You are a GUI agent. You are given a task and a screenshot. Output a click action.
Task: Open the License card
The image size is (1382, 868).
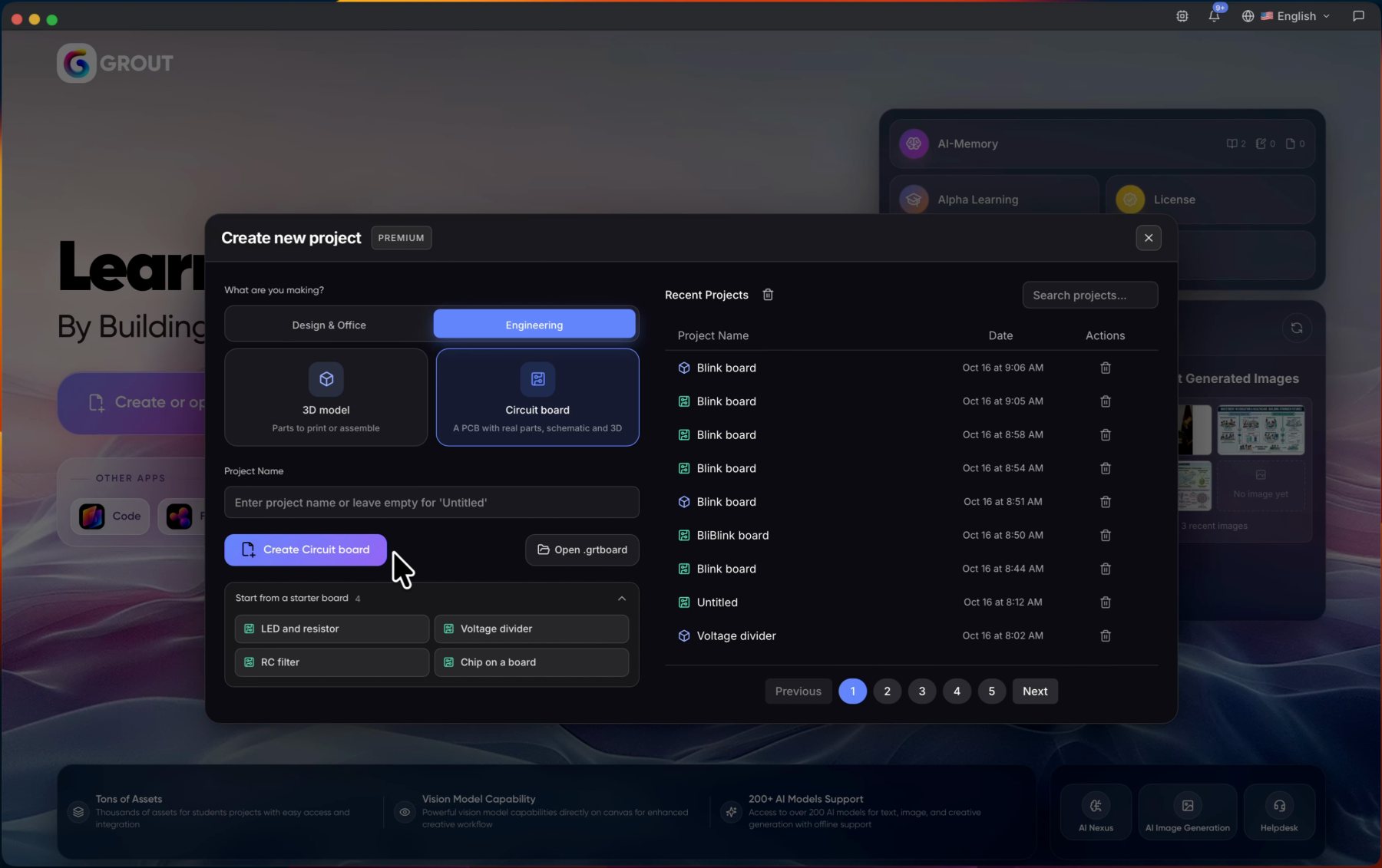(x=1210, y=200)
